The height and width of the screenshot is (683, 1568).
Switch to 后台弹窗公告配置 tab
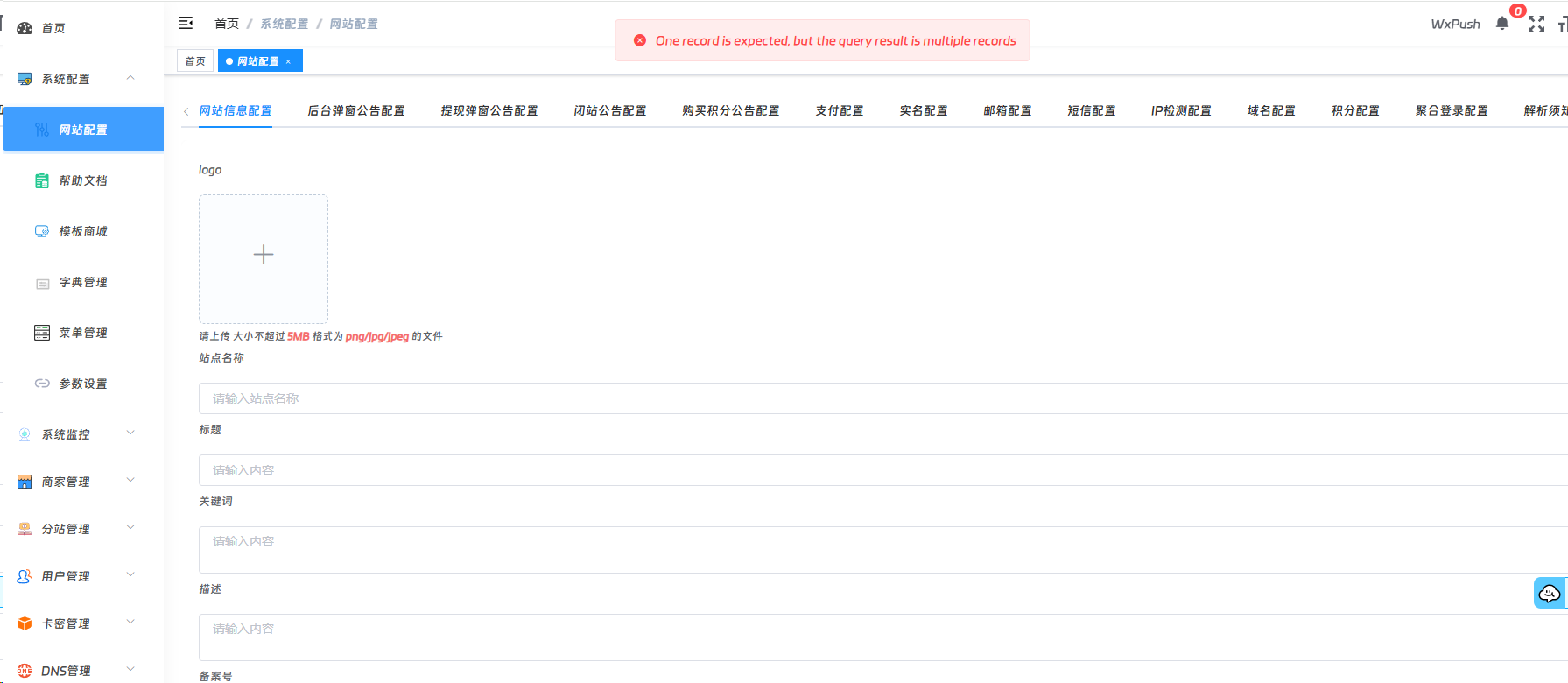(x=356, y=110)
